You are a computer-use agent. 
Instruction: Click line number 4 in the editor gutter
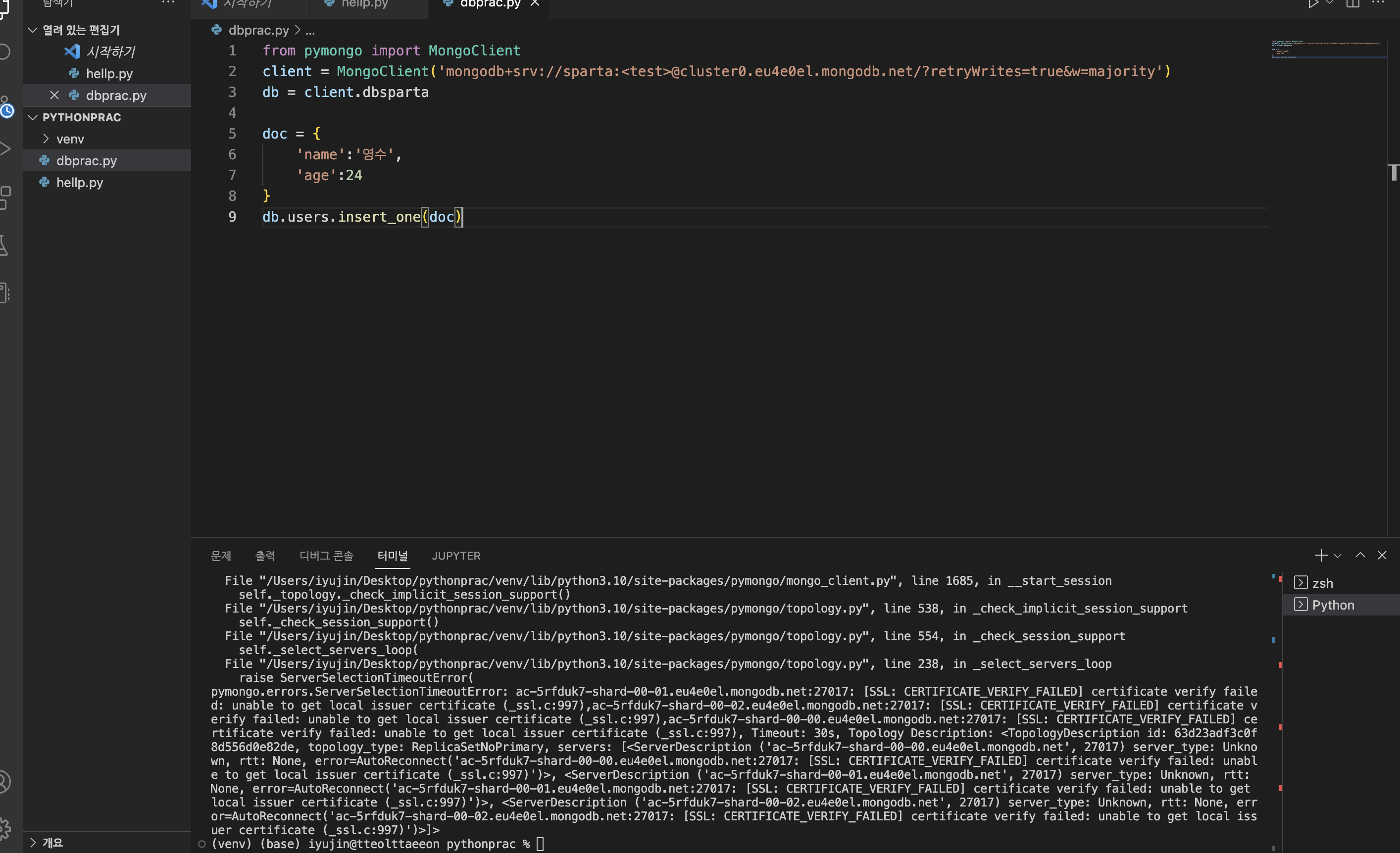(x=232, y=112)
